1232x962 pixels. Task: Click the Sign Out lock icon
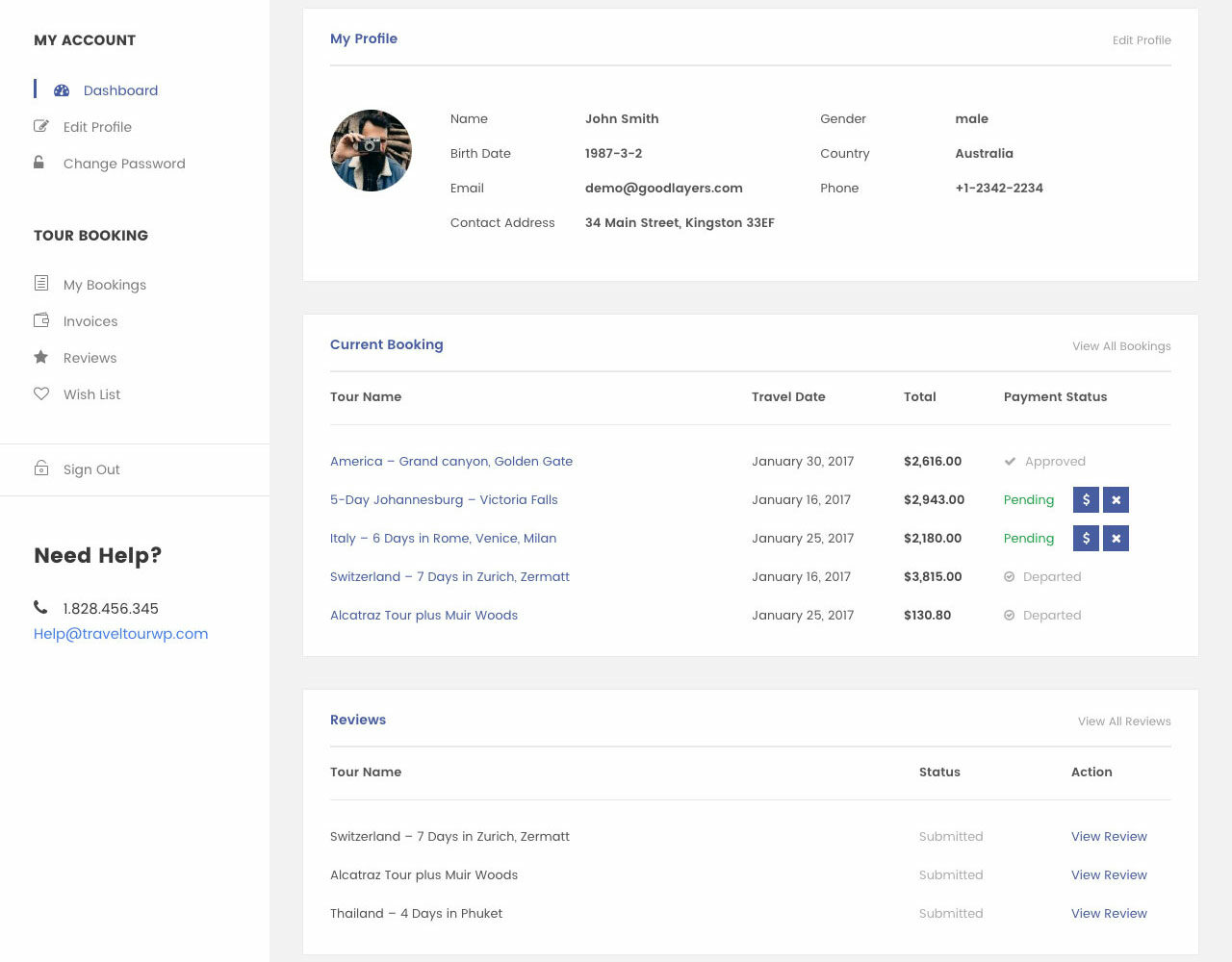tap(41, 468)
